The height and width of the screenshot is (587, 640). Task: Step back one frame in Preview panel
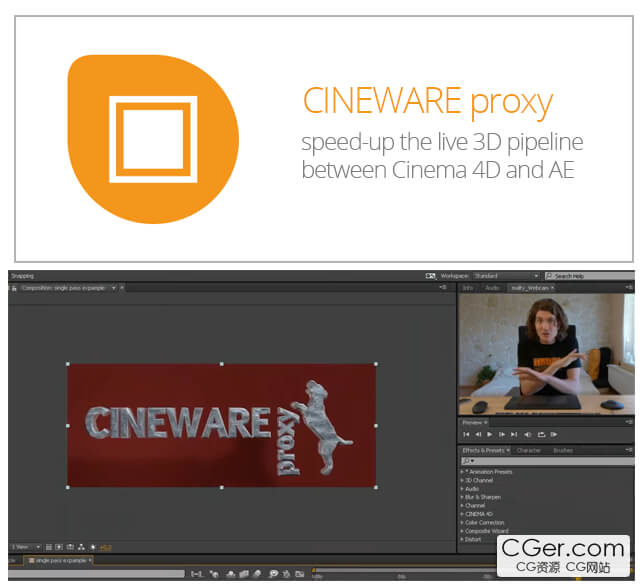478,434
